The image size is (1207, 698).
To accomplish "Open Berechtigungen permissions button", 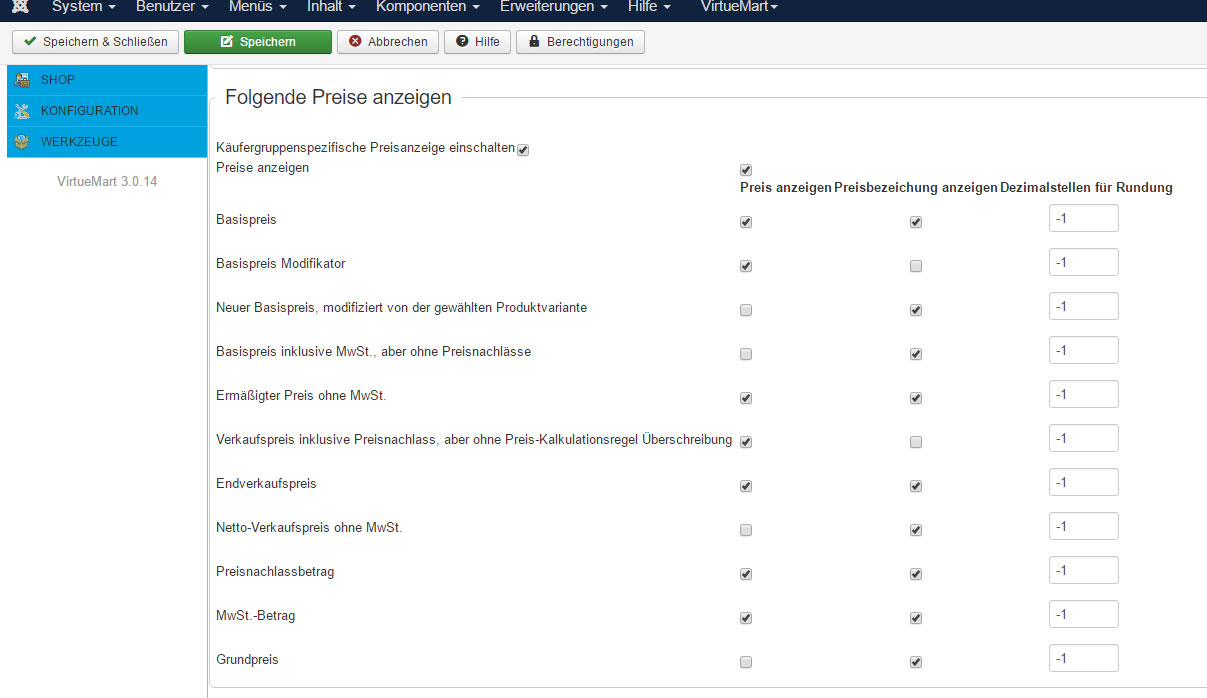I will (x=580, y=42).
